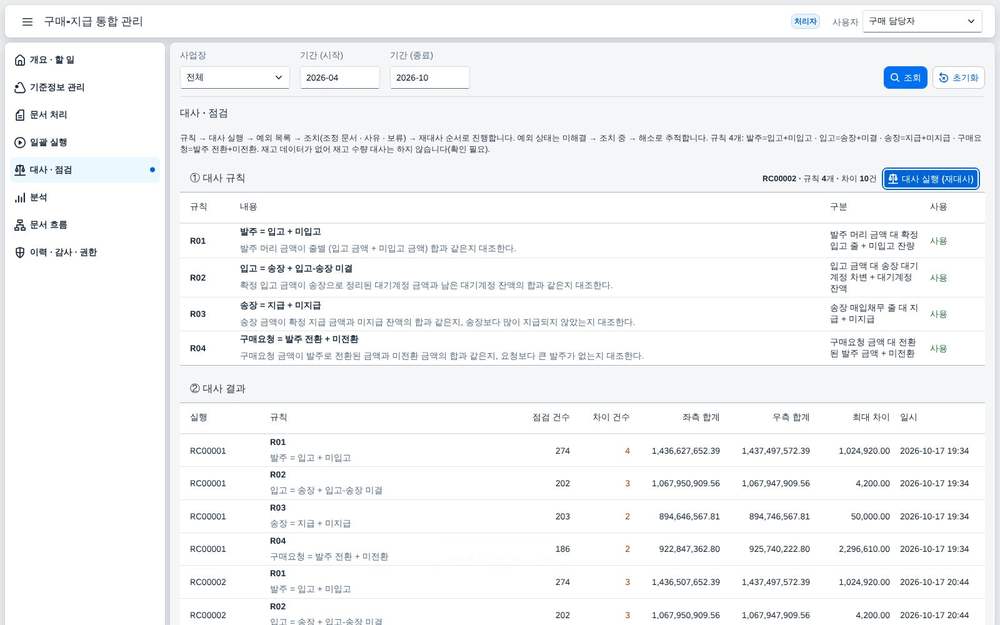The width and height of the screenshot is (1000, 625).
Task: Click difference count 2 for RC00001 R04
Action: click(x=627, y=549)
